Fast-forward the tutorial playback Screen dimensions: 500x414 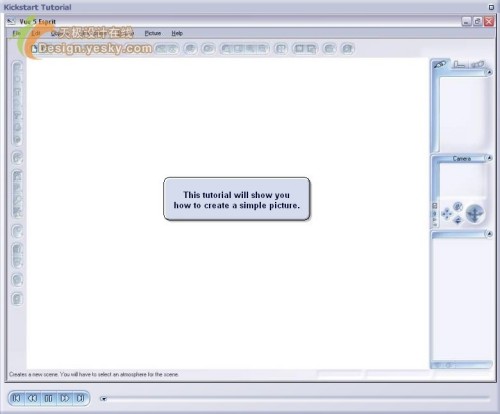[65, 398]
